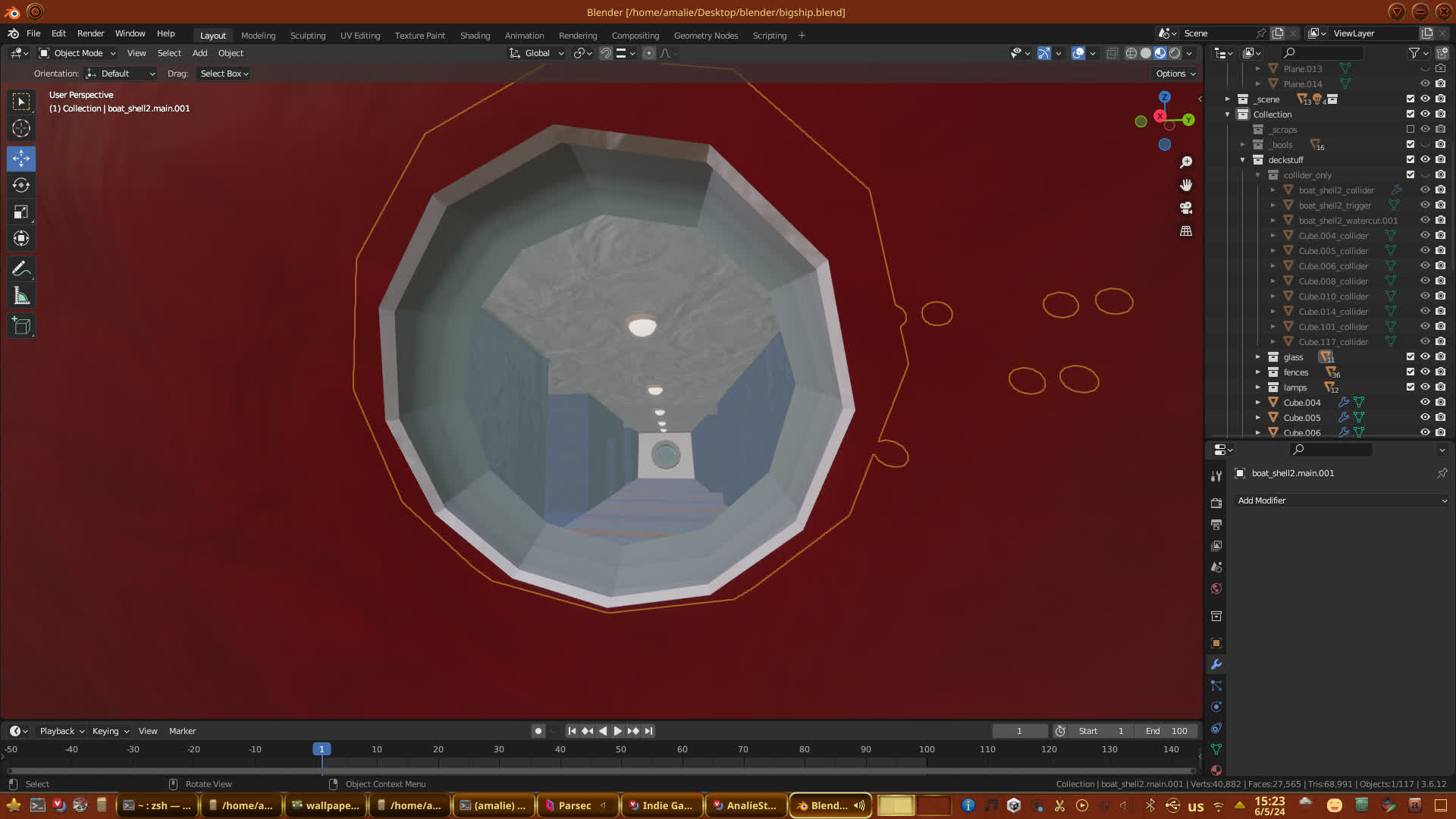Choose the Measure tool

21,296
